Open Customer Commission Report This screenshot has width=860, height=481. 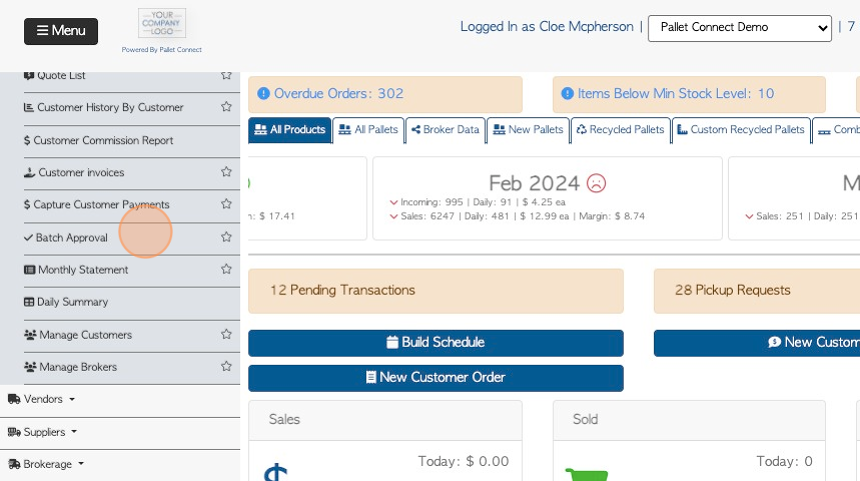(103, 140)
